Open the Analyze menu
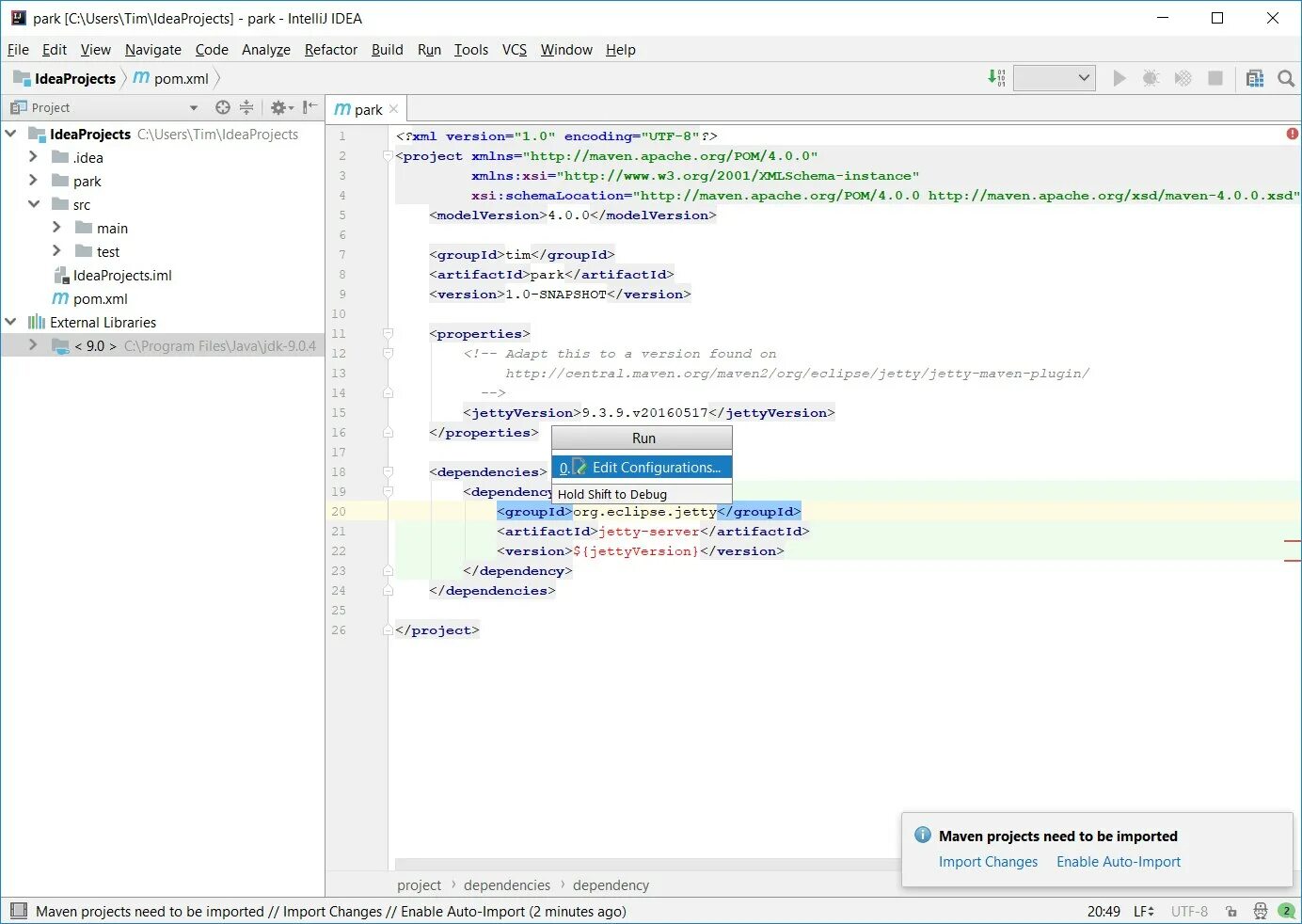1302x924 pixels. pos(266,50)
